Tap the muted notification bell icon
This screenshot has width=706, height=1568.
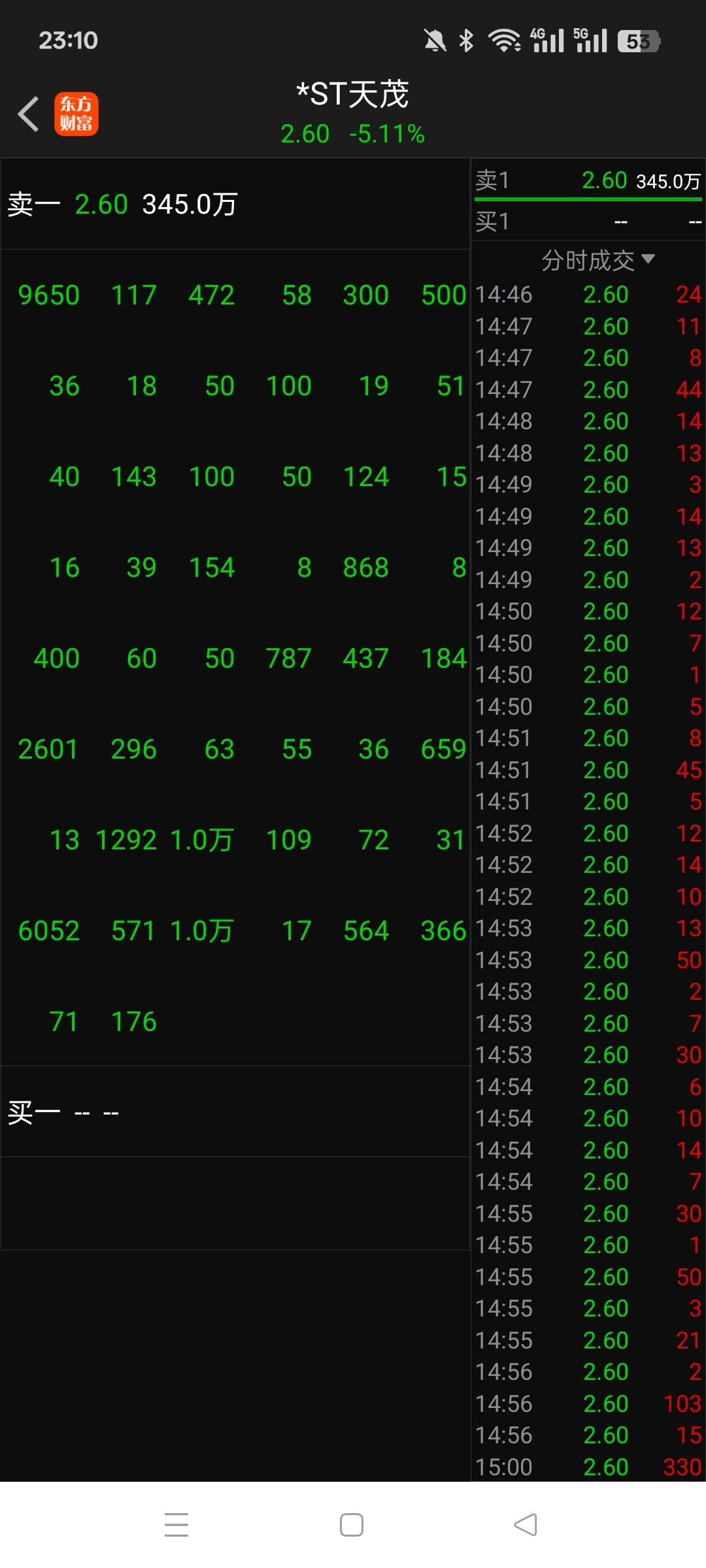point(435,41)
